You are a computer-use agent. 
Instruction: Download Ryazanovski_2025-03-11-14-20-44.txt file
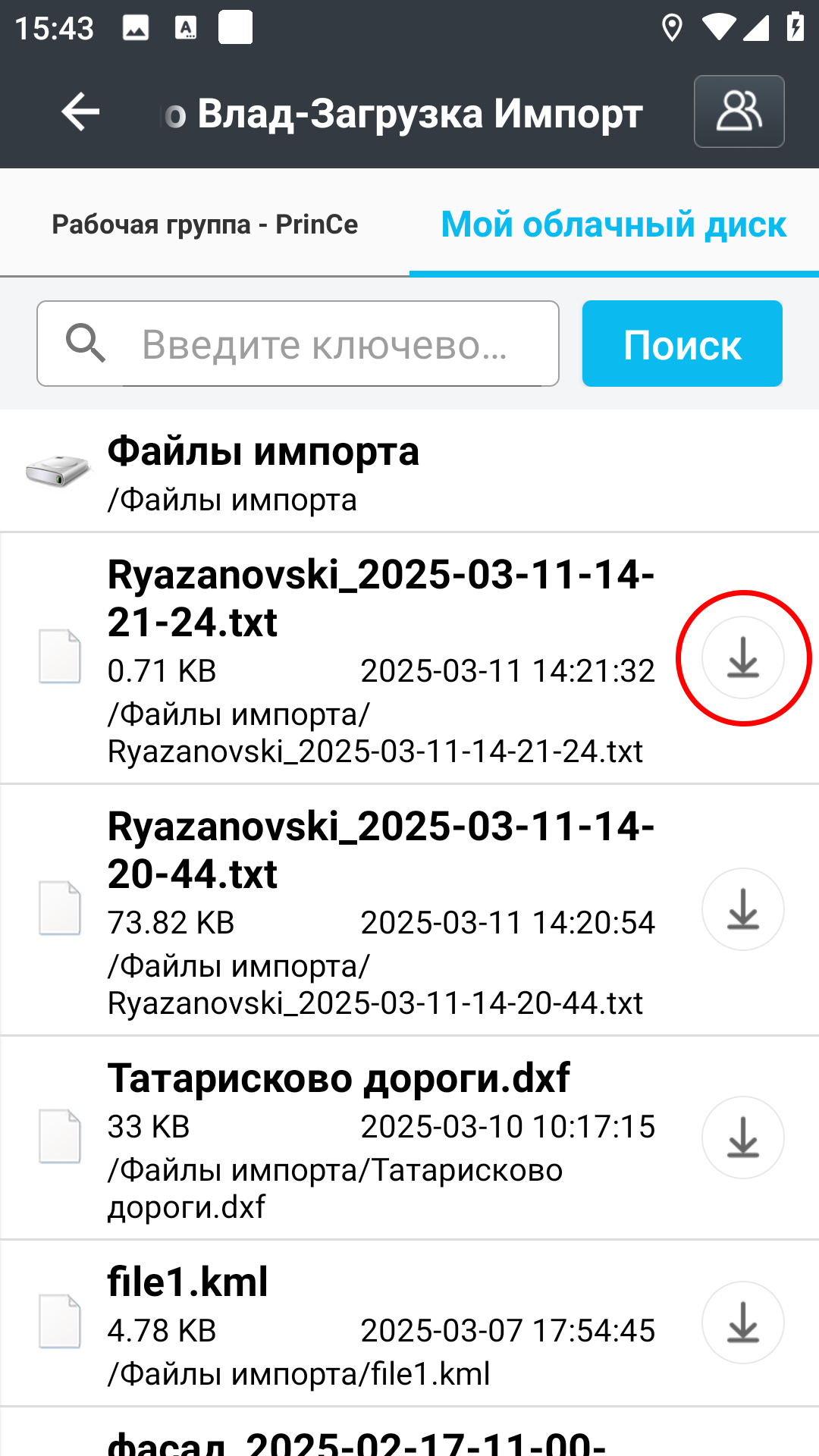coord(742,909)
